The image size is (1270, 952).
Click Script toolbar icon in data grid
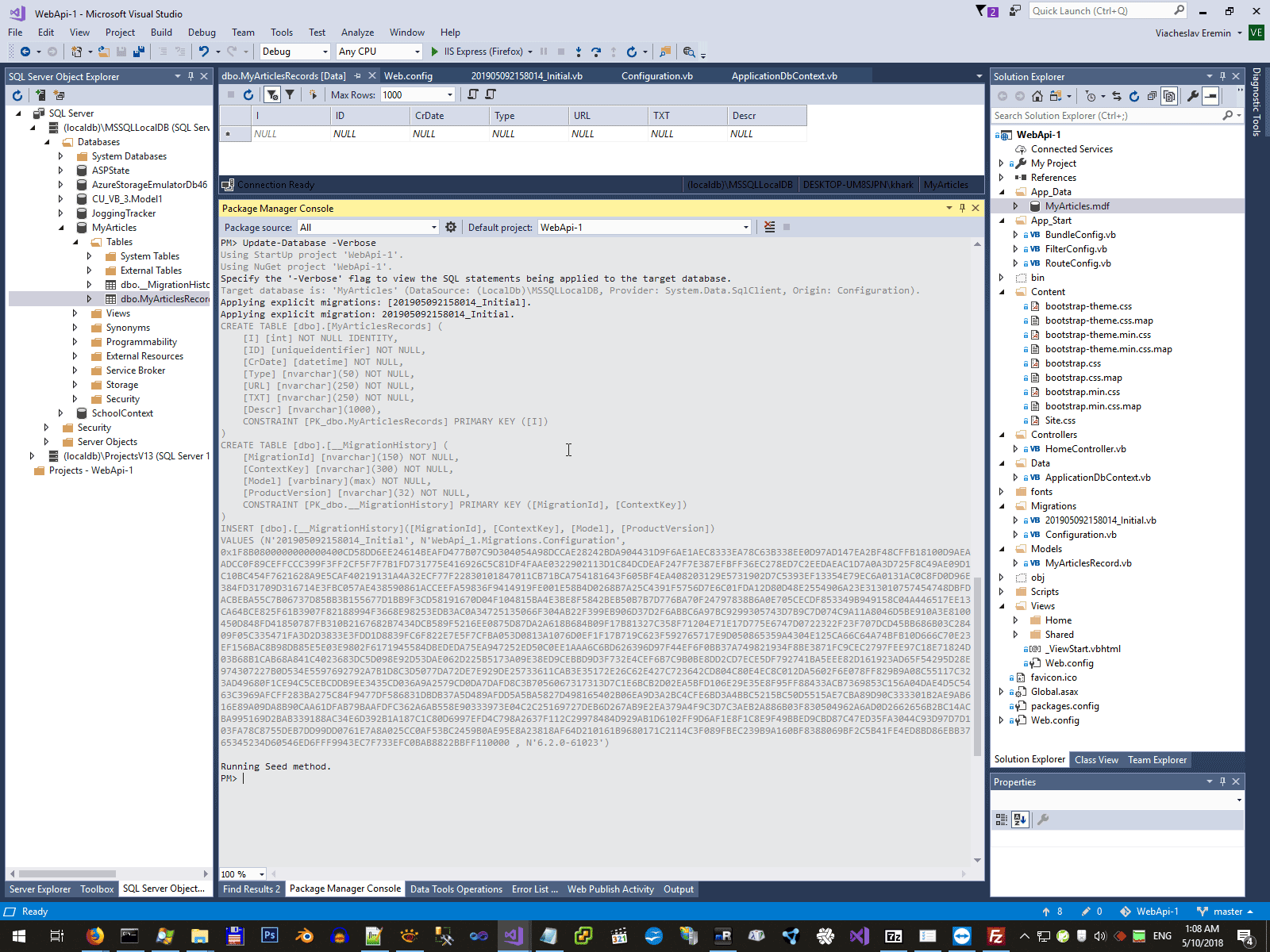473,94
